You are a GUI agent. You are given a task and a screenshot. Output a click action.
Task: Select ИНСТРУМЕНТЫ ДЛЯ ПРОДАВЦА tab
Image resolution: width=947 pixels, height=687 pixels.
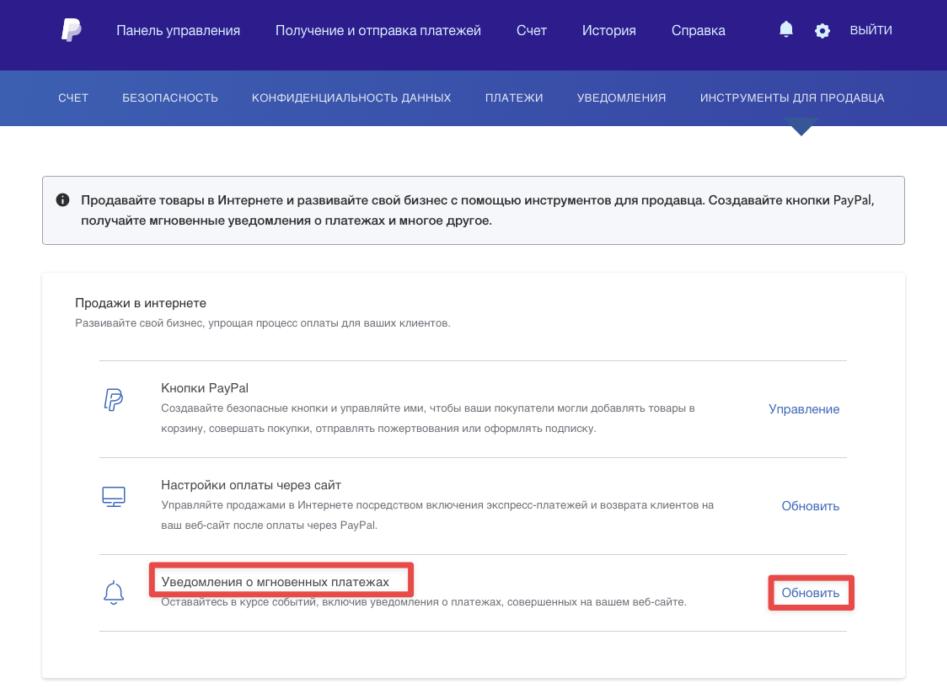pyautogui.click(x=792, y=98)
